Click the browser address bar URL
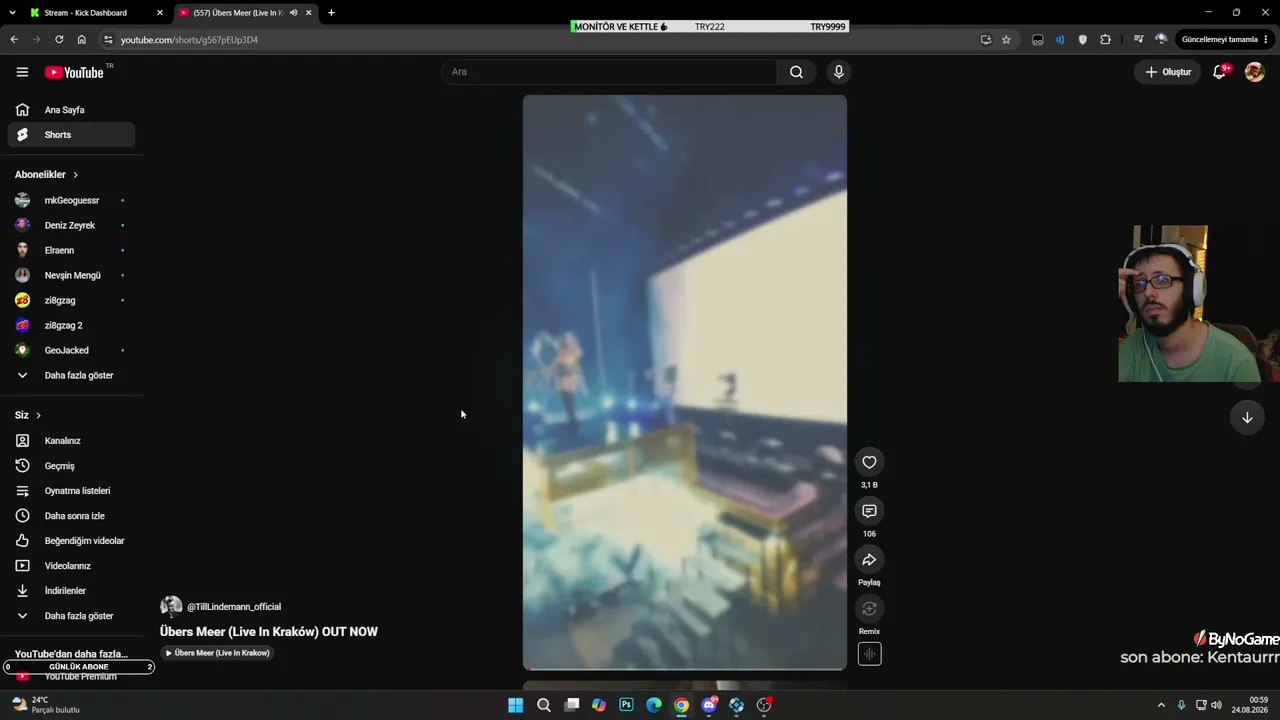The height and width of the screenshot is (720, 1280). coord(189,40)
